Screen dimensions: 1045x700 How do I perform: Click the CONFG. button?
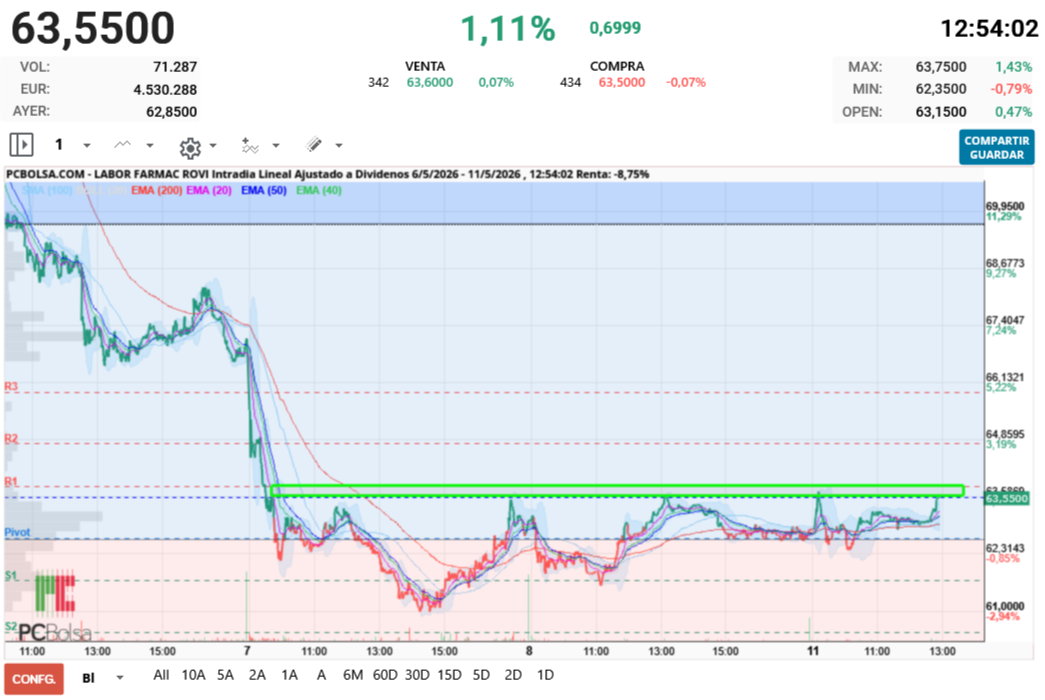pyautogui.click(x=34, y=679)
